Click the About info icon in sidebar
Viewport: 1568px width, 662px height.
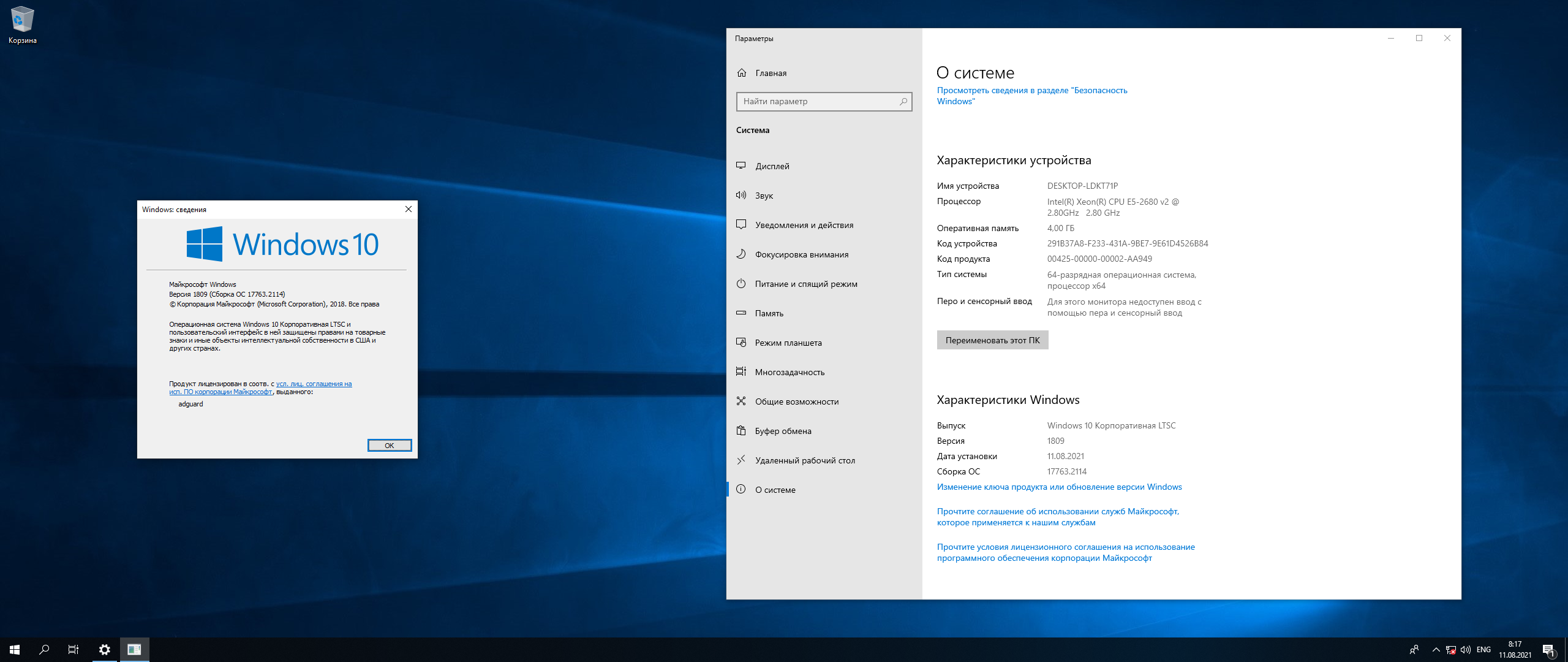[741, 489]
